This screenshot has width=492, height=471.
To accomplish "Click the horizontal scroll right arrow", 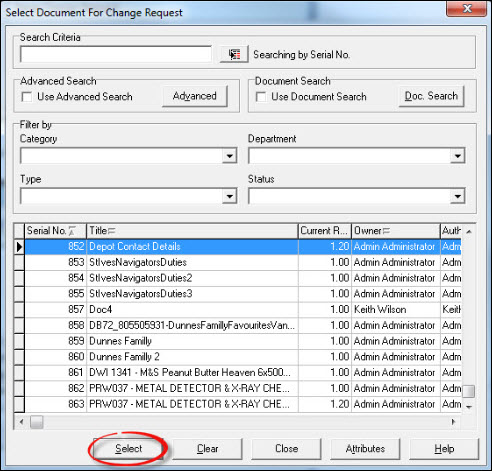I will (453, 422).
